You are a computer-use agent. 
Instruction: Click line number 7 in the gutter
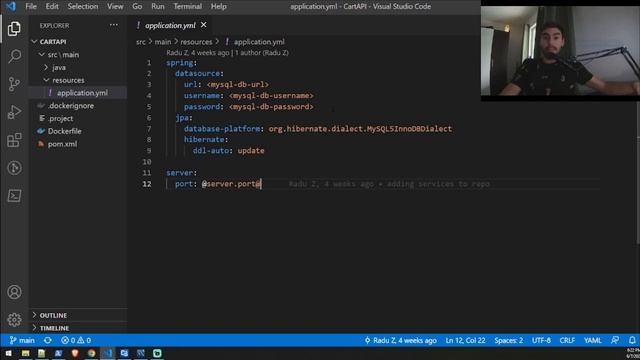tap(149, 129)
